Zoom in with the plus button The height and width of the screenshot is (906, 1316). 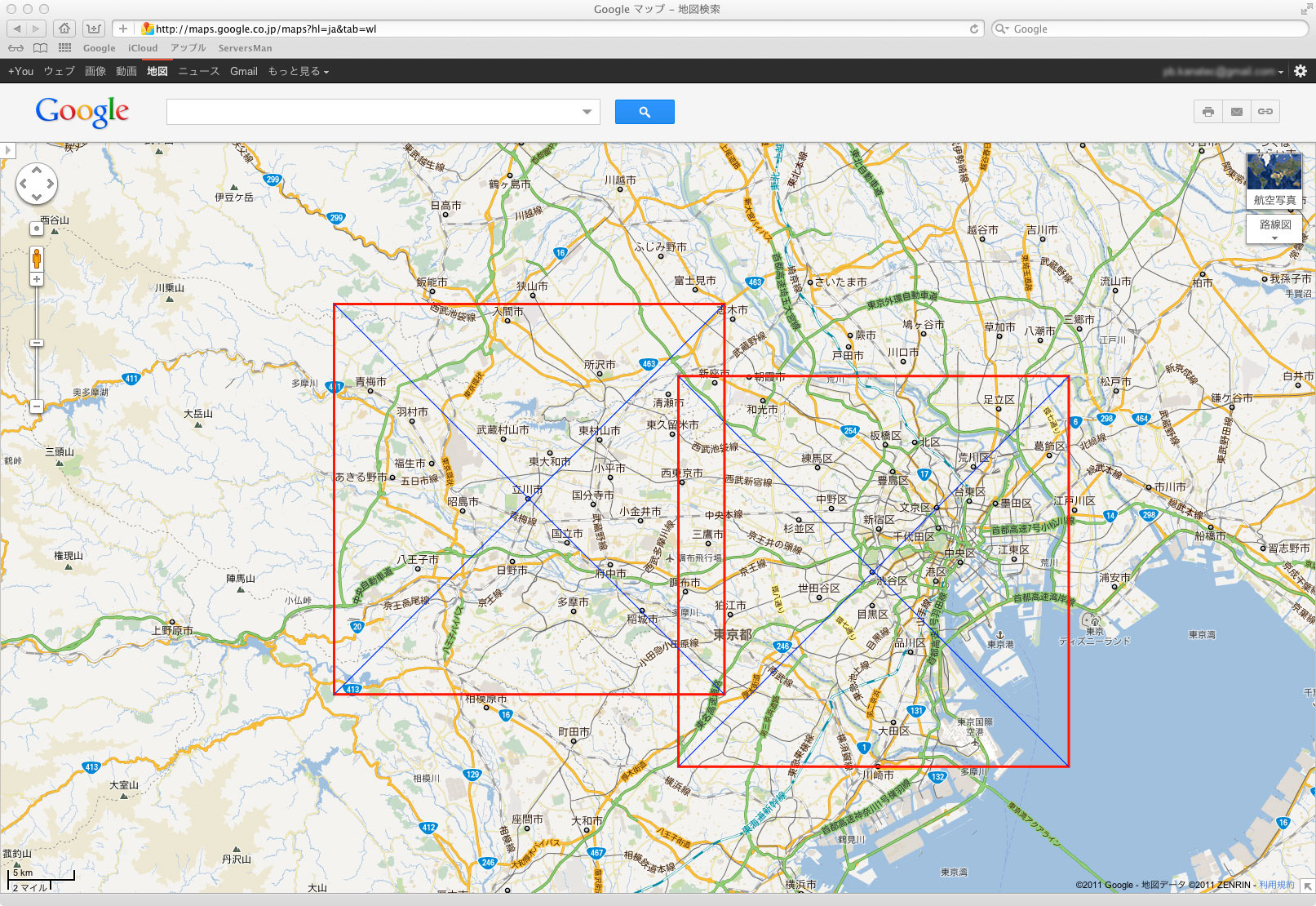tap(37, 279)
